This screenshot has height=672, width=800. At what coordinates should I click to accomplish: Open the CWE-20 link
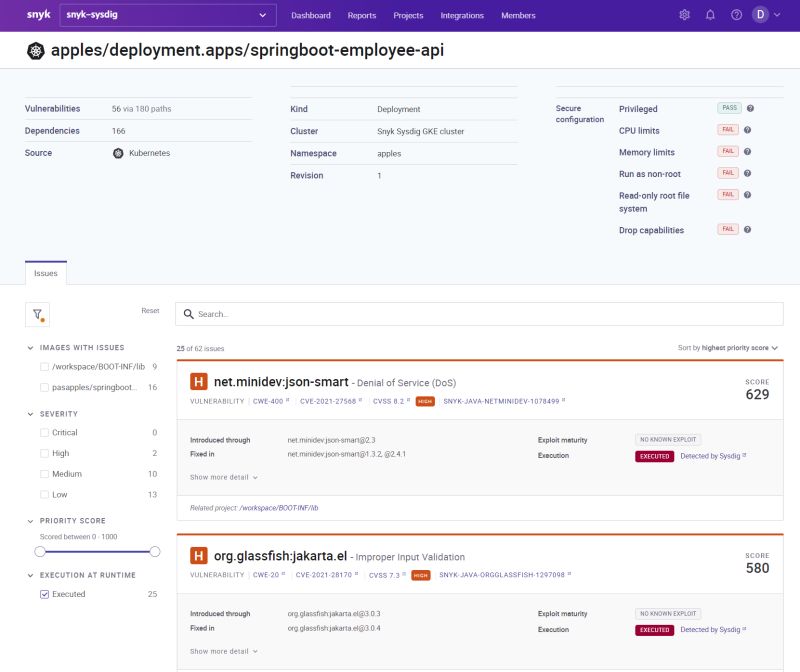coord(269,575)
